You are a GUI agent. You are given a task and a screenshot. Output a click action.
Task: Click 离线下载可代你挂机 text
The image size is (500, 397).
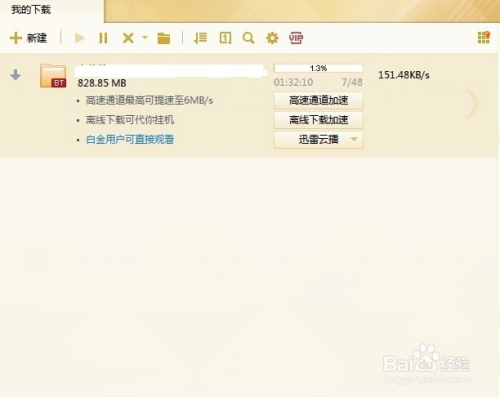[x=130, y=120]
